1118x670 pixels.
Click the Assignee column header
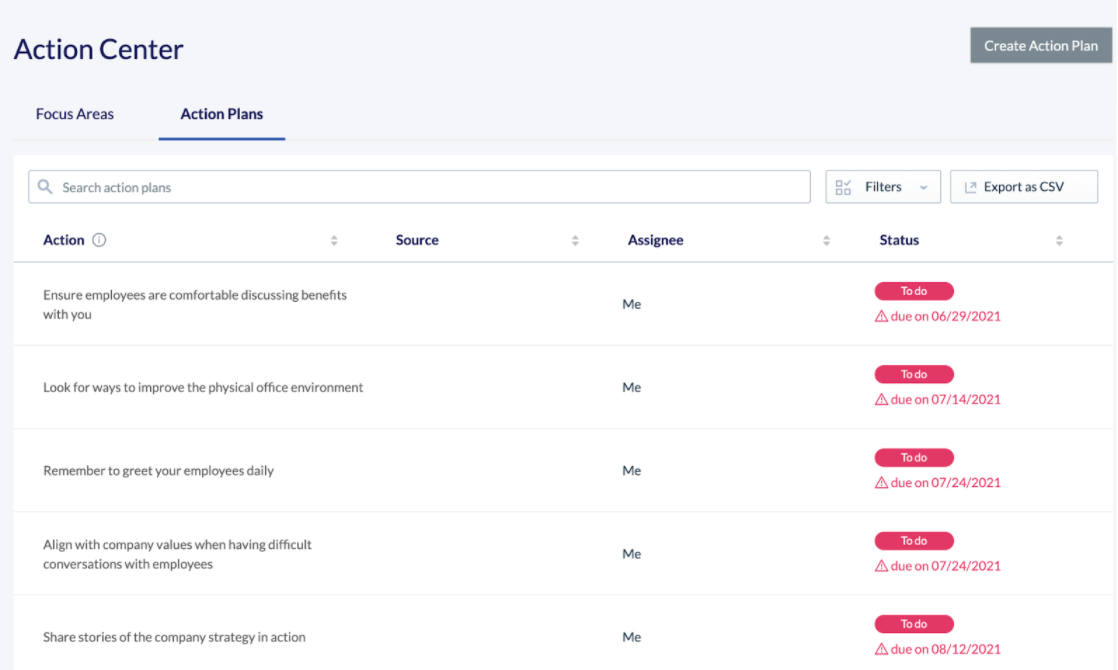[x=655, y=240]
